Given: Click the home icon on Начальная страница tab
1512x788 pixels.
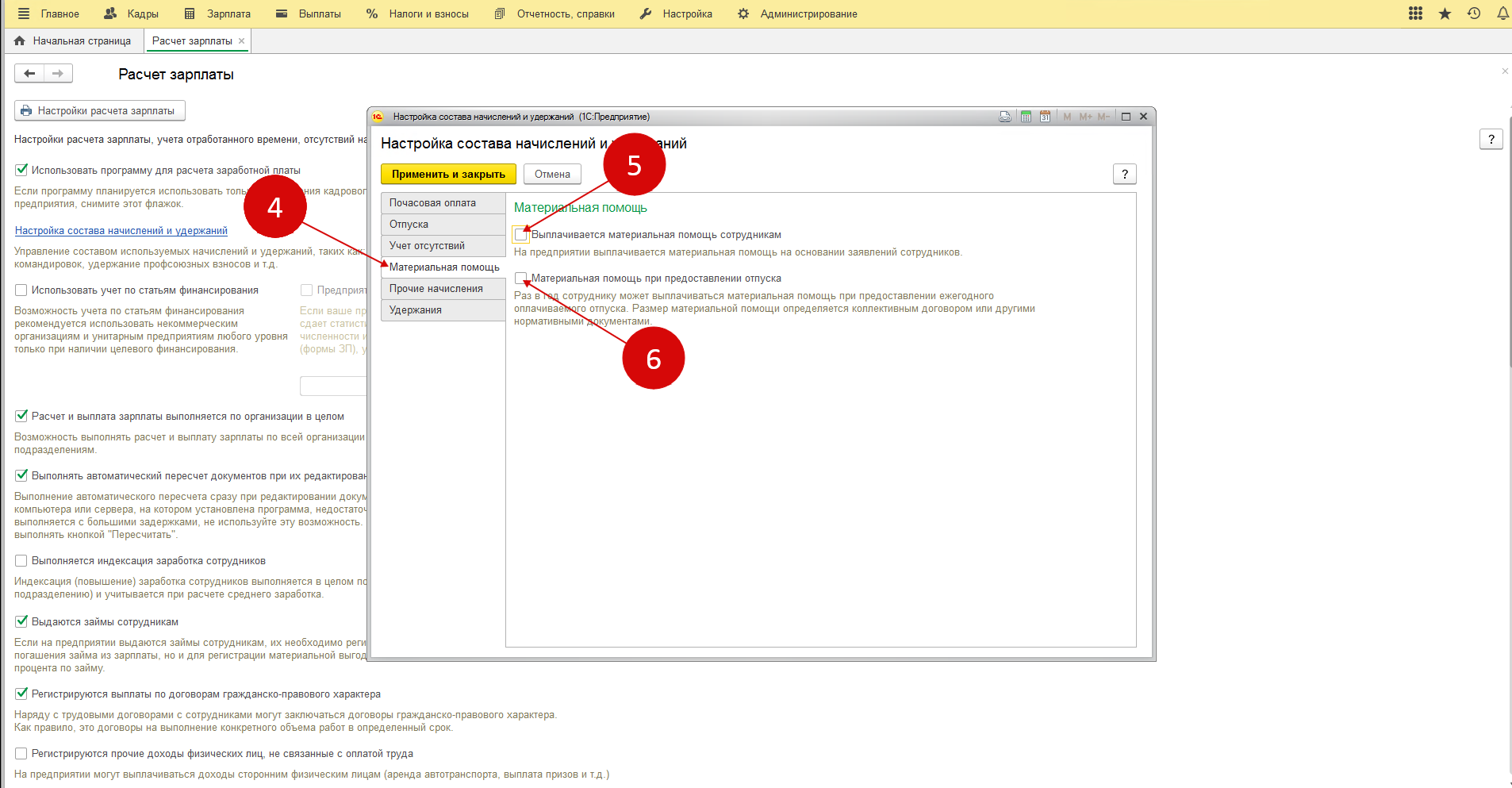Looking at the screenshot, I should click(20, 40).
